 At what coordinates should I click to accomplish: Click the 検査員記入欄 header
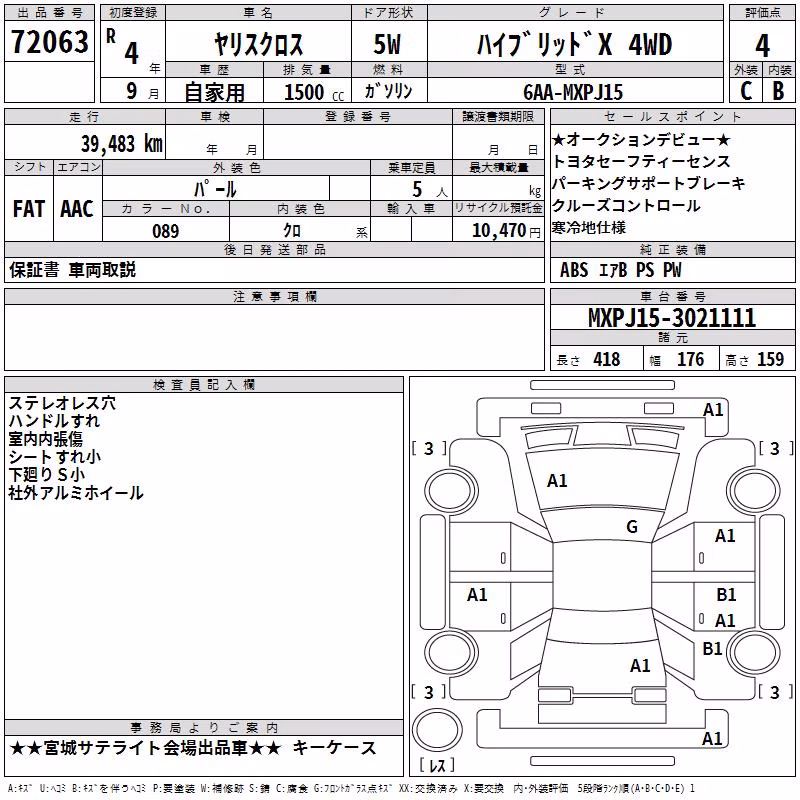pos(204,385)
